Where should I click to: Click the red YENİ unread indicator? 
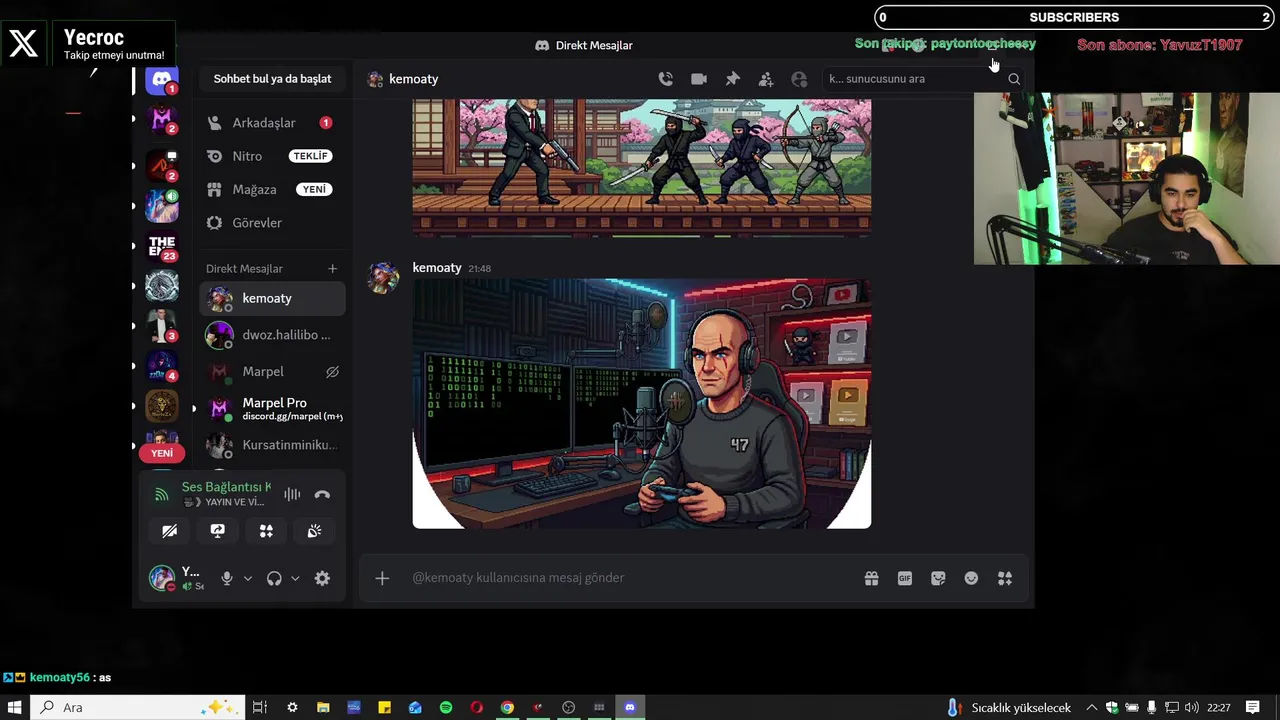(x=162, y=453)
